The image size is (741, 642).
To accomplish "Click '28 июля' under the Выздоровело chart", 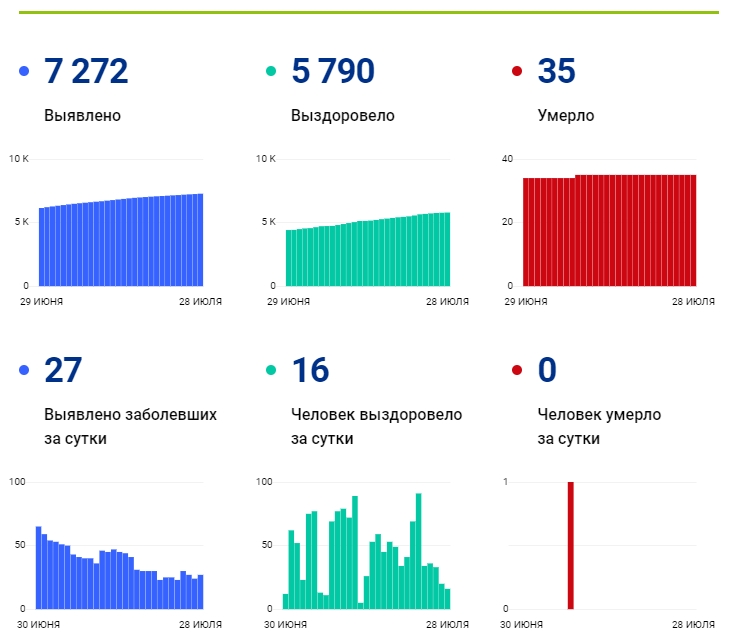I will [448, 301].
